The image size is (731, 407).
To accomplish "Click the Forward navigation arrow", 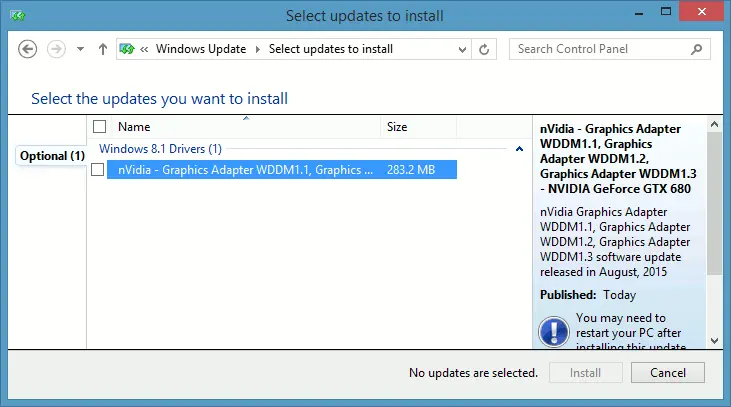I will (56, 49).
